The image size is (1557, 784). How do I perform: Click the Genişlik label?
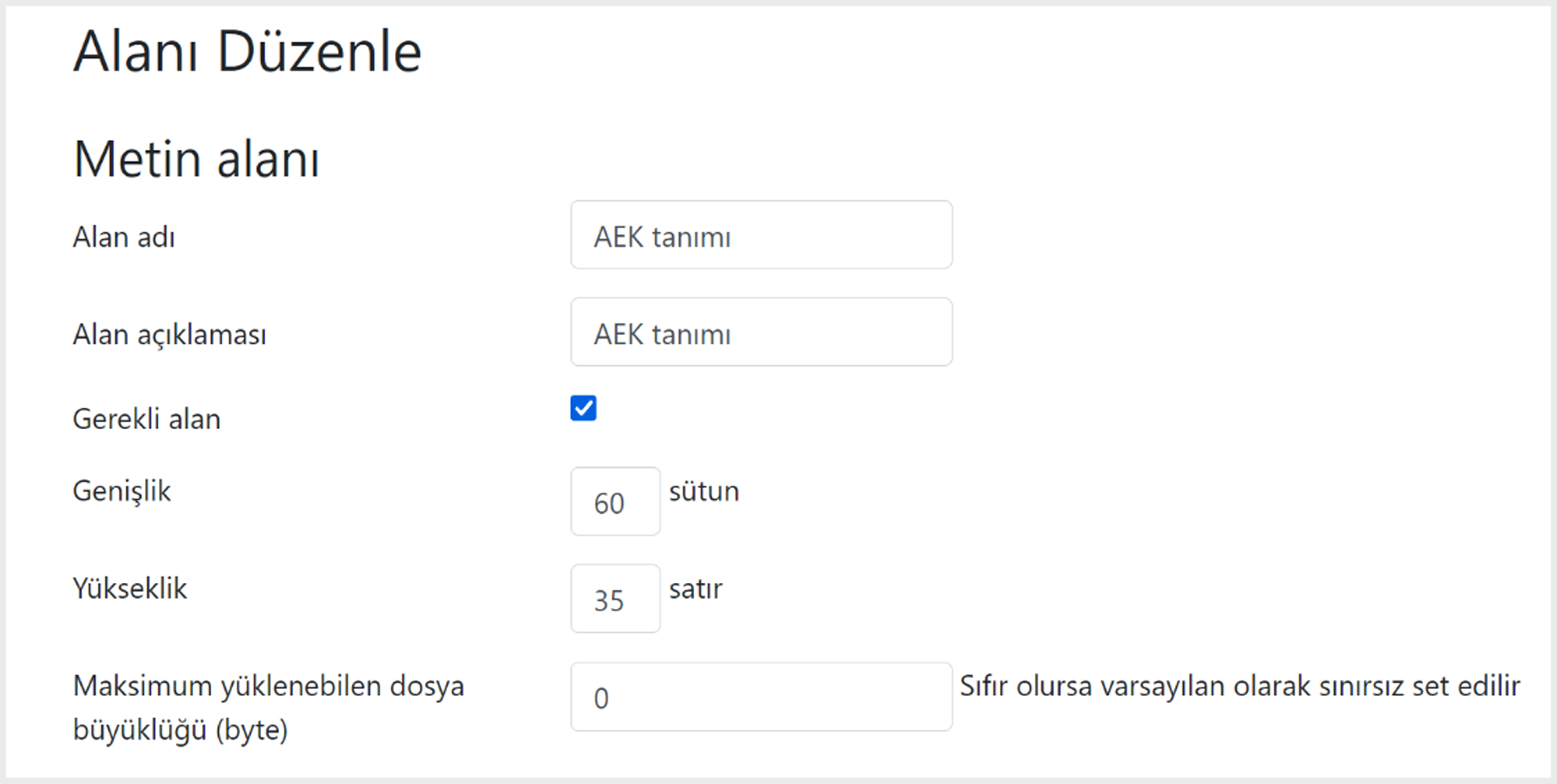tap(122, 491)
